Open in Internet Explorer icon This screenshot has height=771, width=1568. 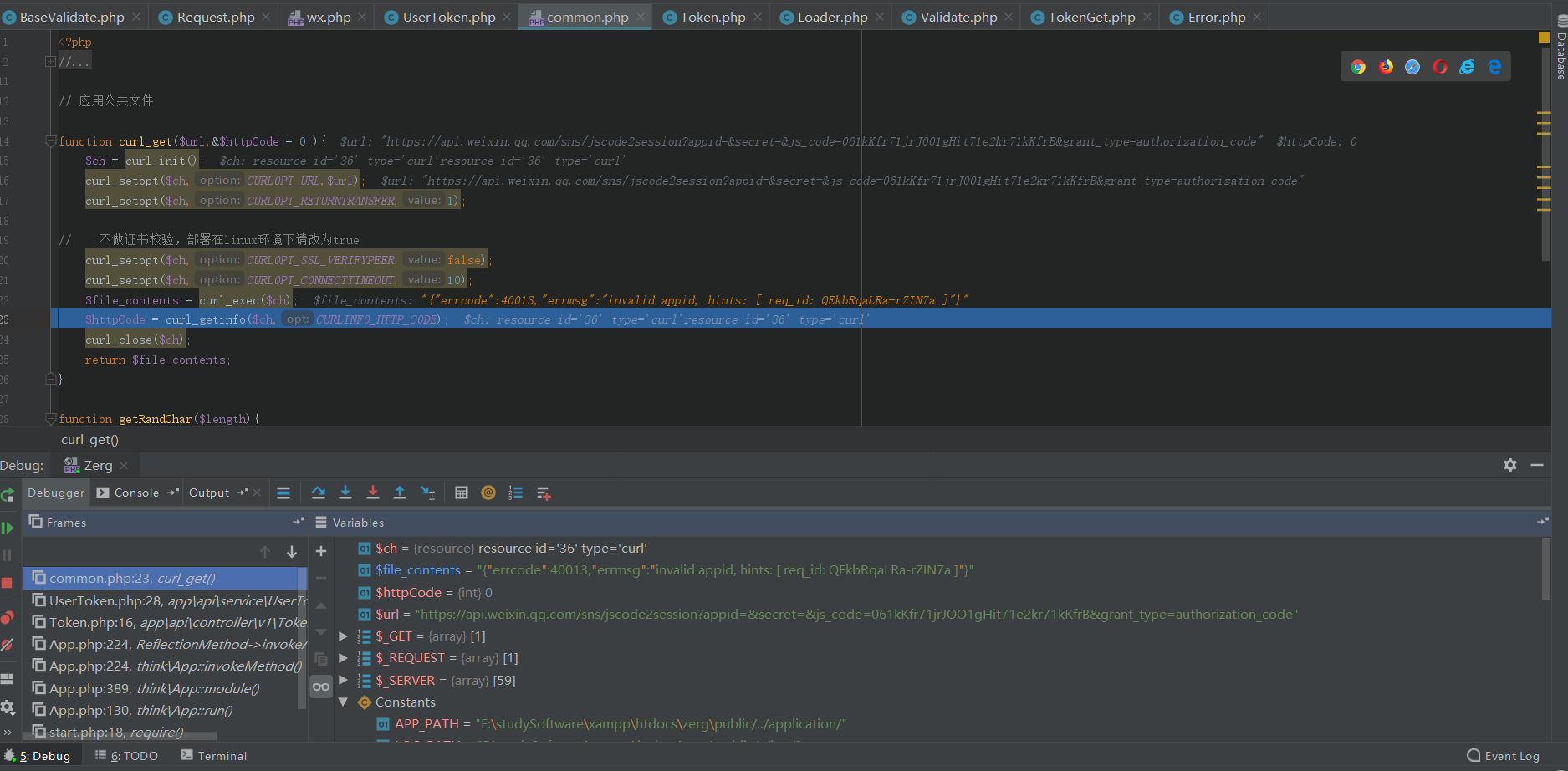(1467, 67)
